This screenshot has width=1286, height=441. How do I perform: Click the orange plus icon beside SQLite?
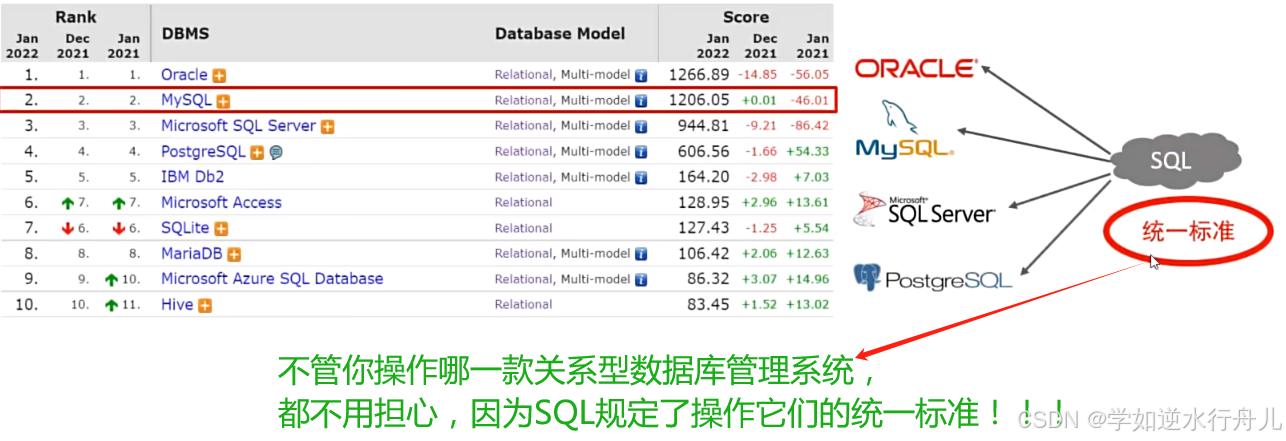pos(221,229)
